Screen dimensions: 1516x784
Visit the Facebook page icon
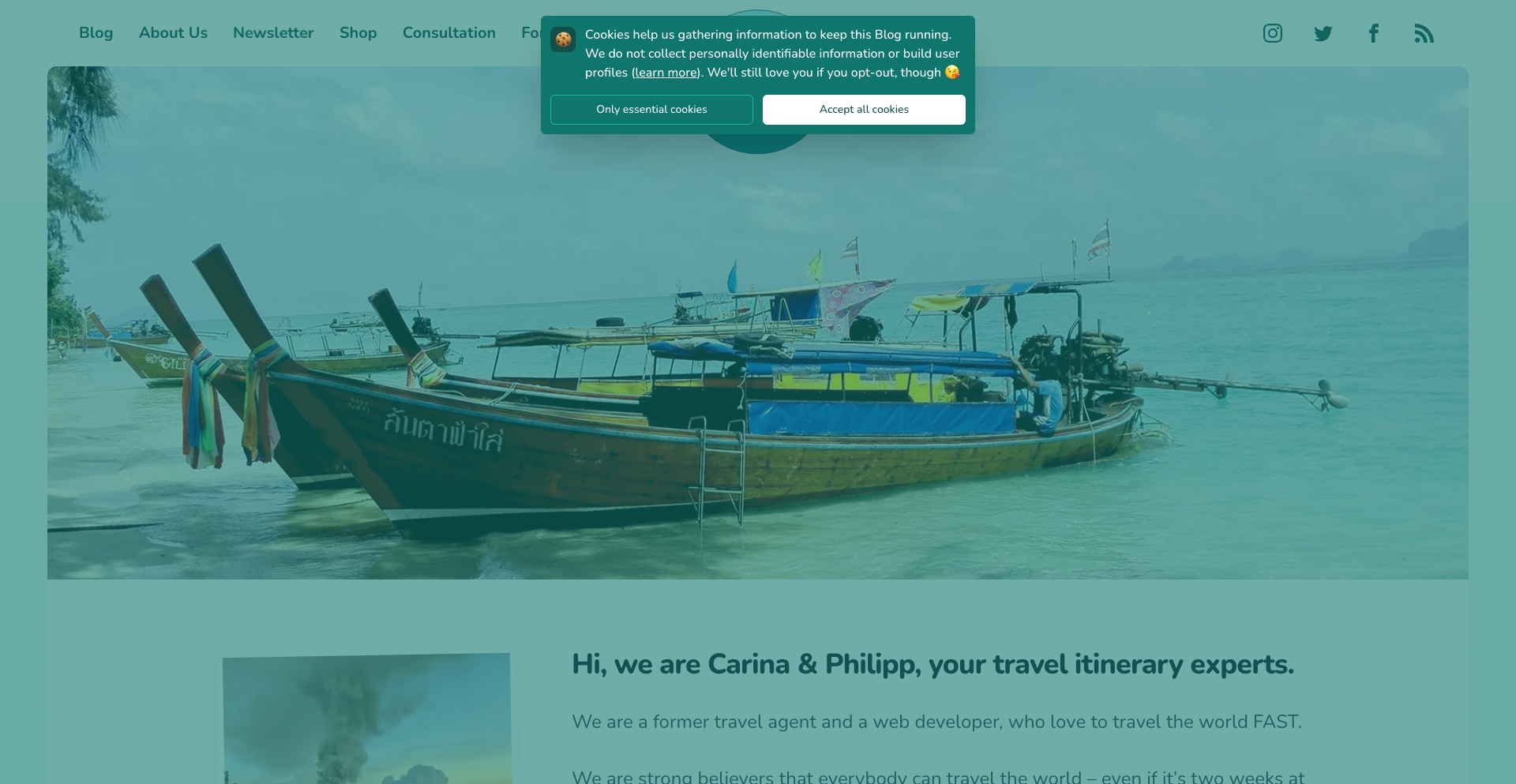click(x=1373, y=33)
